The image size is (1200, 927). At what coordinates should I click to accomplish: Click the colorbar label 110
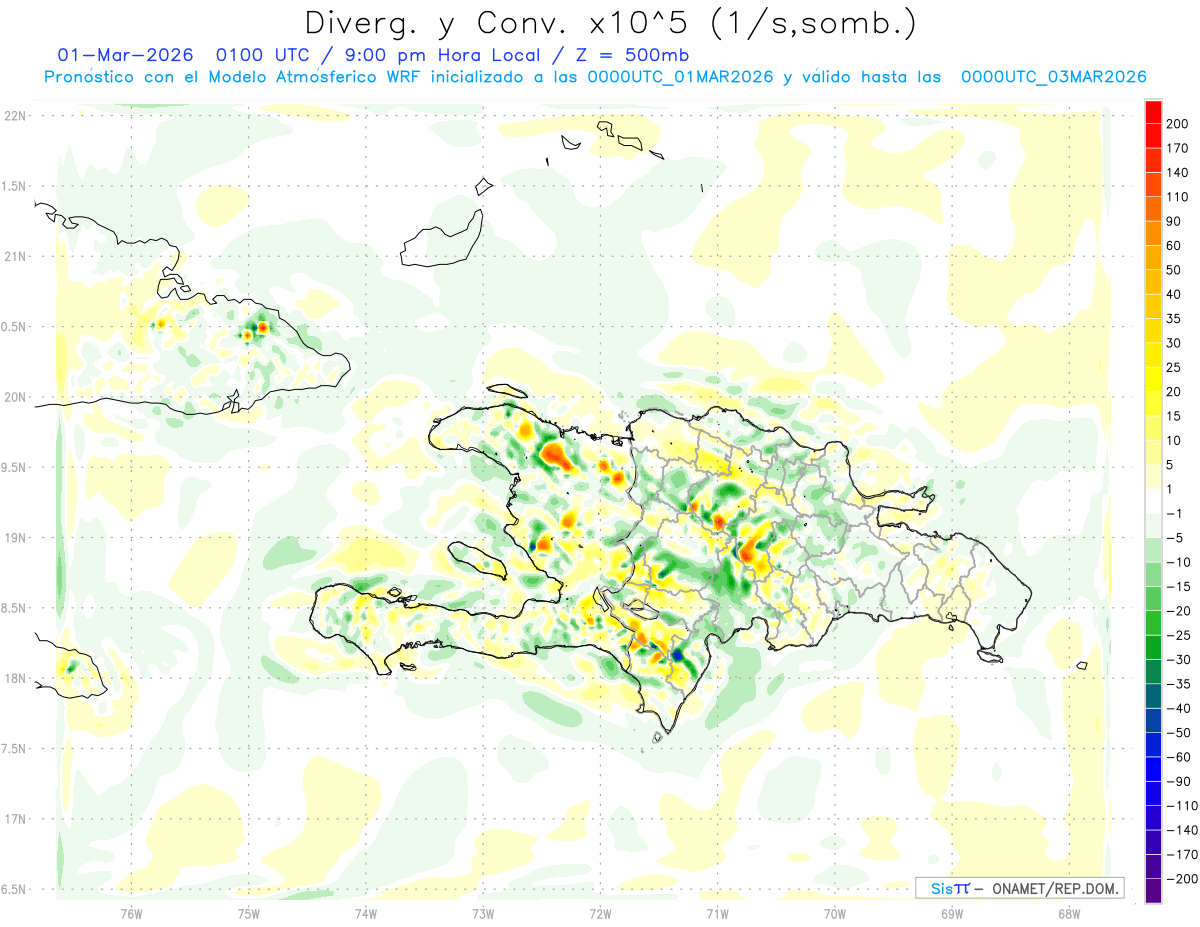1179,197
